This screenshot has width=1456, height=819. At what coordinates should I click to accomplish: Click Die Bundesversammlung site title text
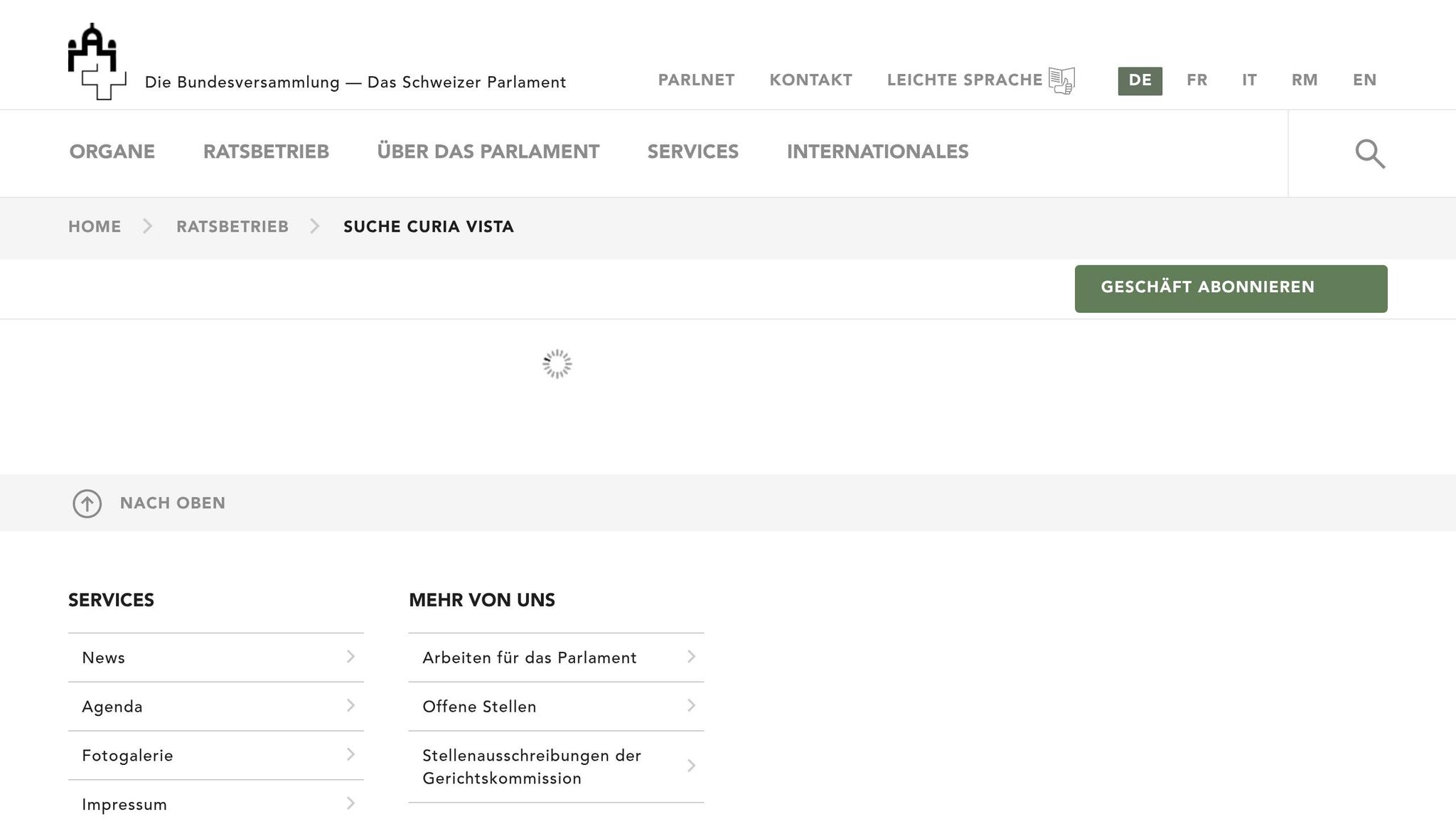355,82
